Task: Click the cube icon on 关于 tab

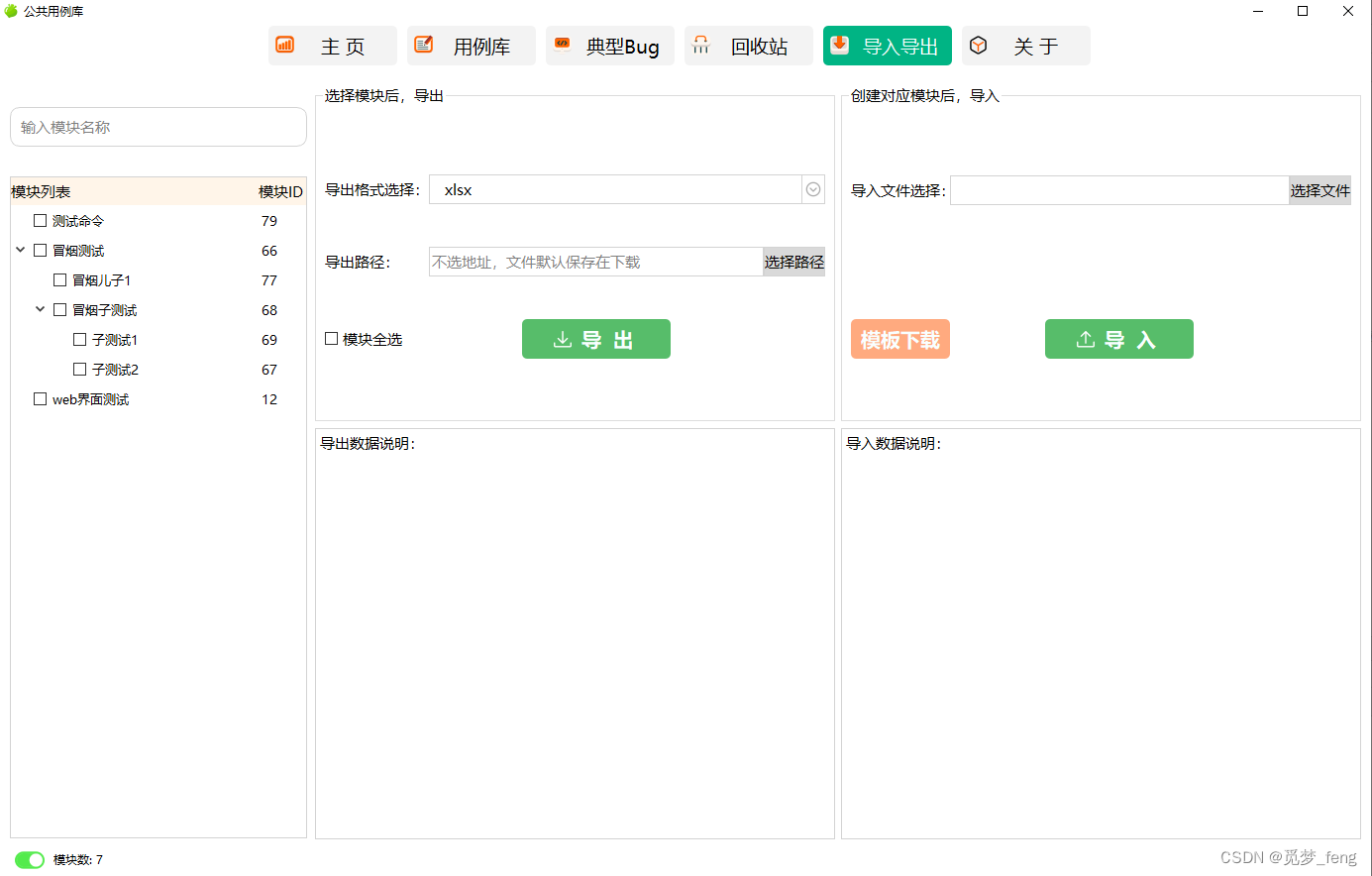Action: [x=979, y=45]
